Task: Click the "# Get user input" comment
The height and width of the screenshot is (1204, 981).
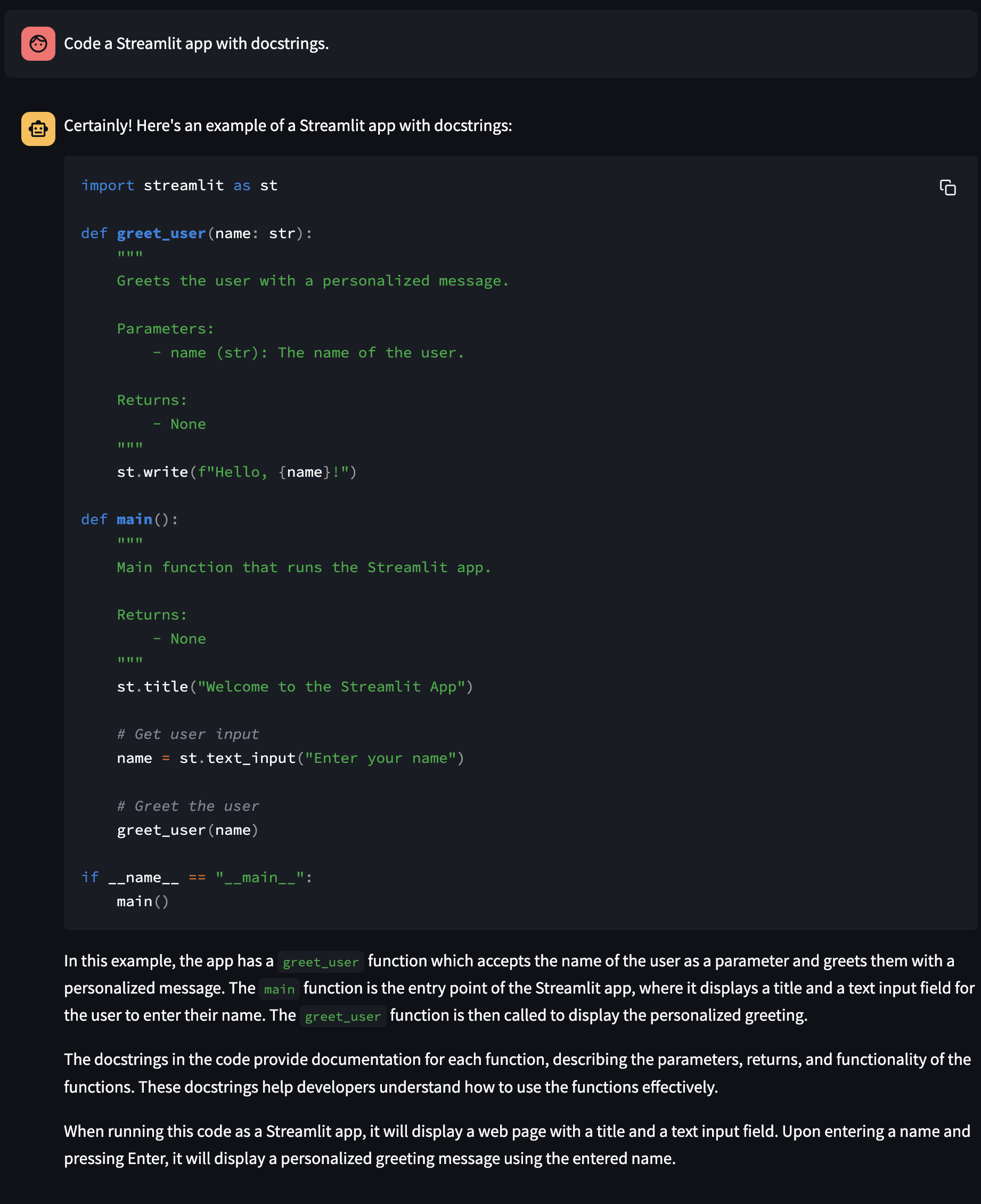Action: [187, 734]
